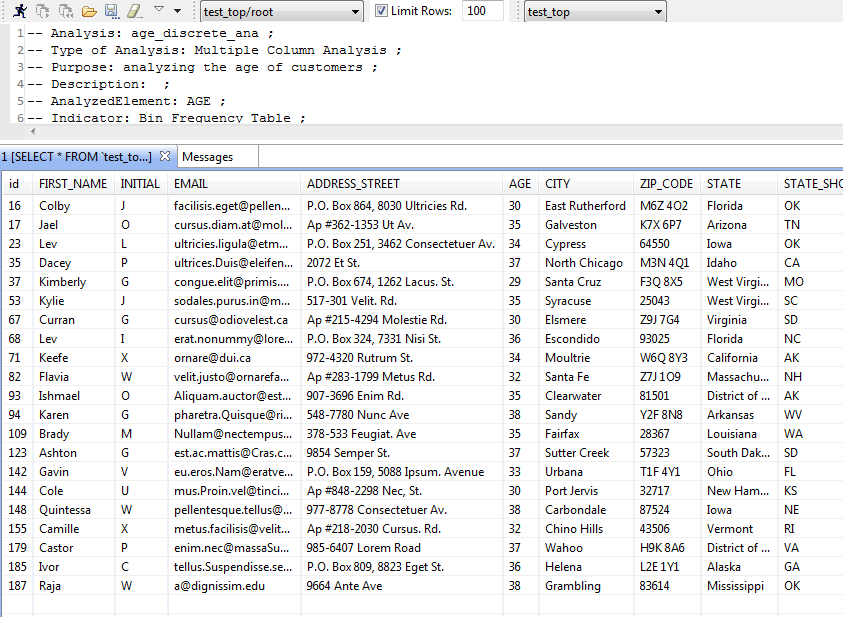The image size is (843, 617).
Task: Sort results by the AGE column header
Action: point(519,183)
